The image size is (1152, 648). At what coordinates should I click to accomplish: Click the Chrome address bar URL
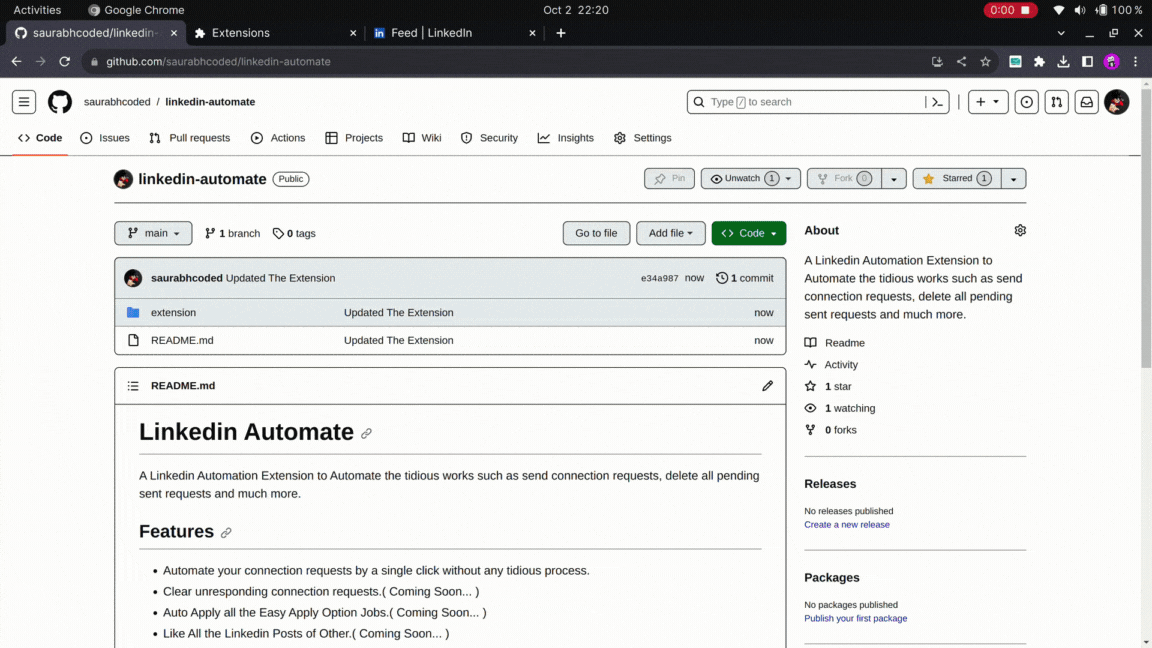tap(218, 62)
